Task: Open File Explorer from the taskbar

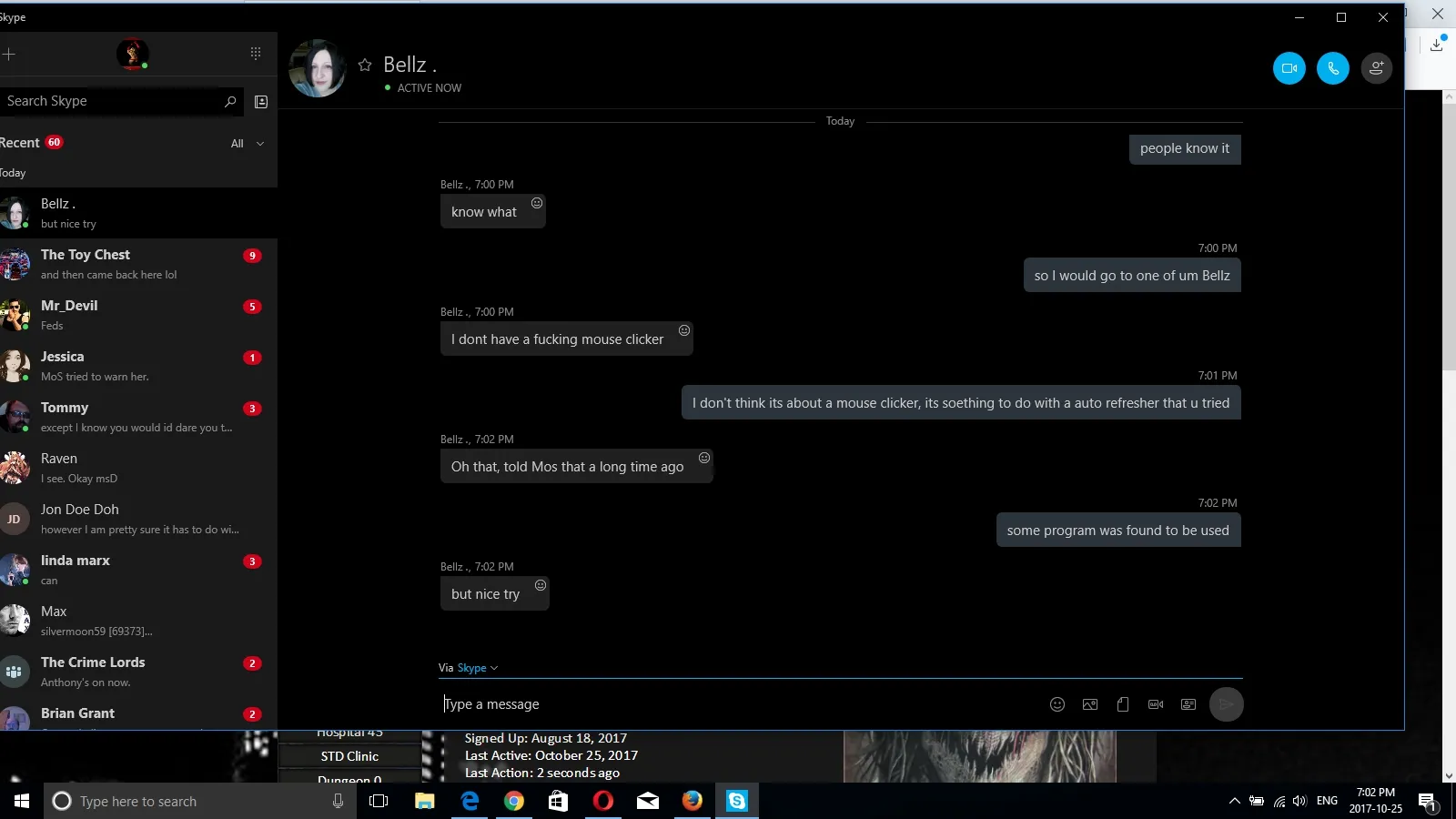Action: point(424,801)
